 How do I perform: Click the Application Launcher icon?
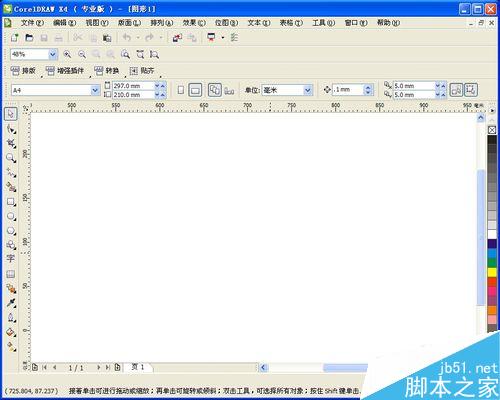(211, 37)
